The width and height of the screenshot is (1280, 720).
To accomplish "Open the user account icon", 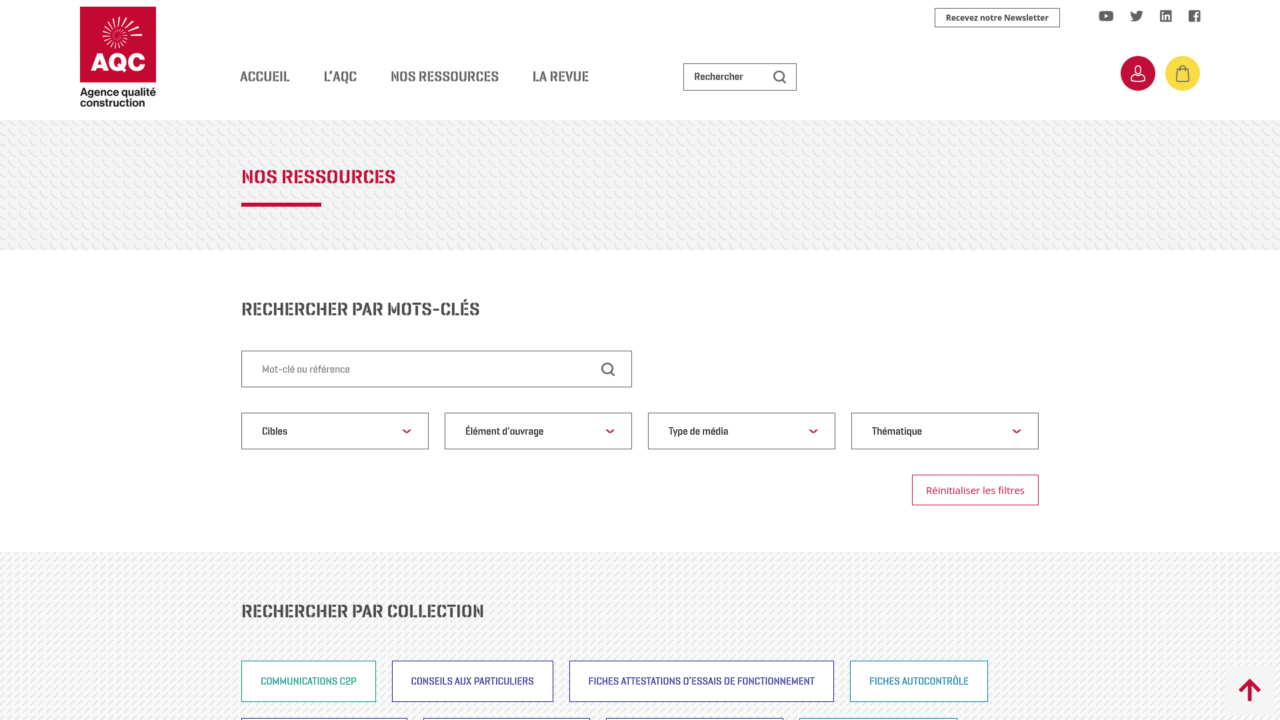I will coord(1138,74).
